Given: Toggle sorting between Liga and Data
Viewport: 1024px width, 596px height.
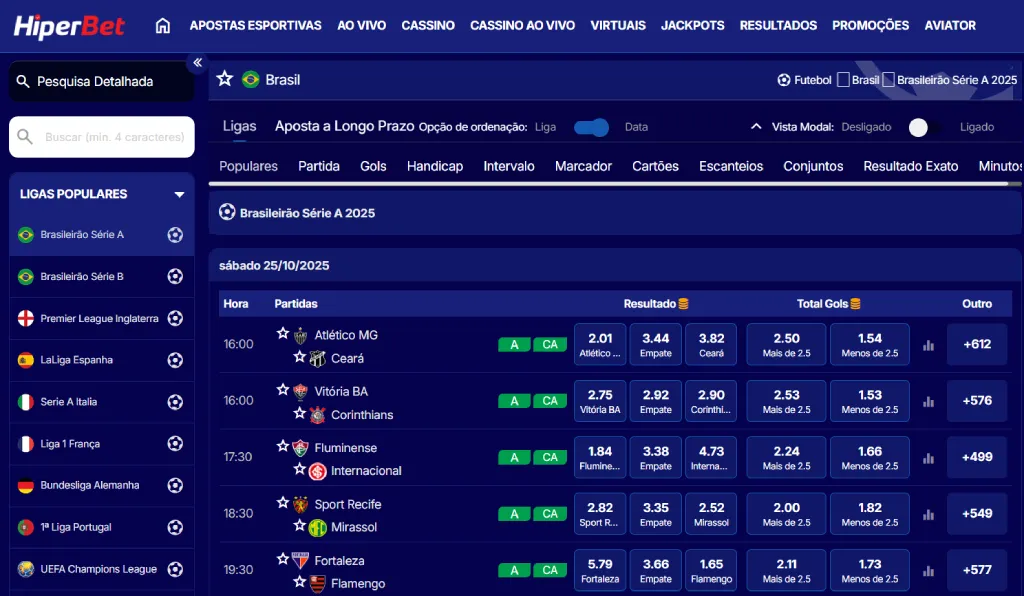Looking at the screenshot, I should (x=591, y=127).
